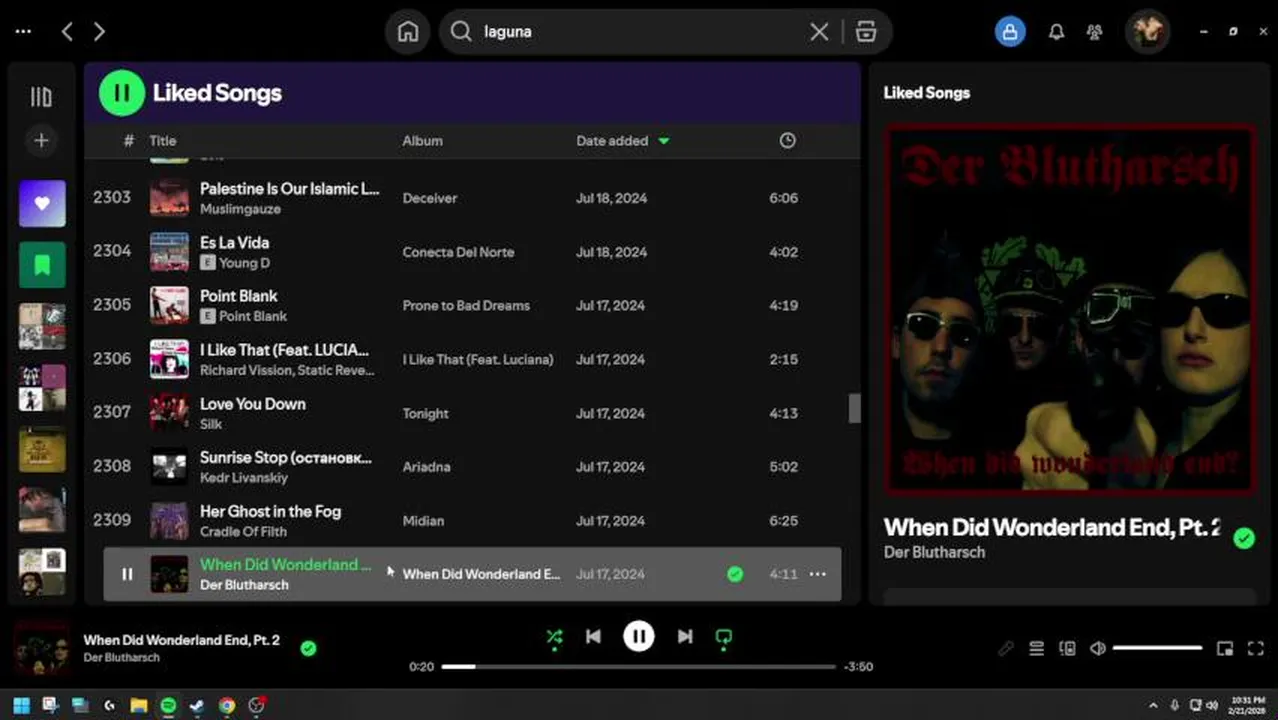Open album Midian
1278x720 pixels.
[x=423, y=521]
